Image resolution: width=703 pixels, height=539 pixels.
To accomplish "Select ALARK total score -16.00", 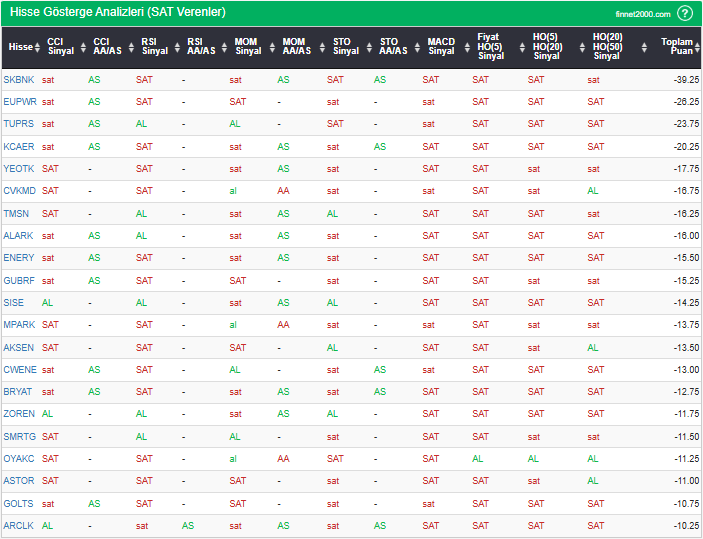I will tap(686, 235).
